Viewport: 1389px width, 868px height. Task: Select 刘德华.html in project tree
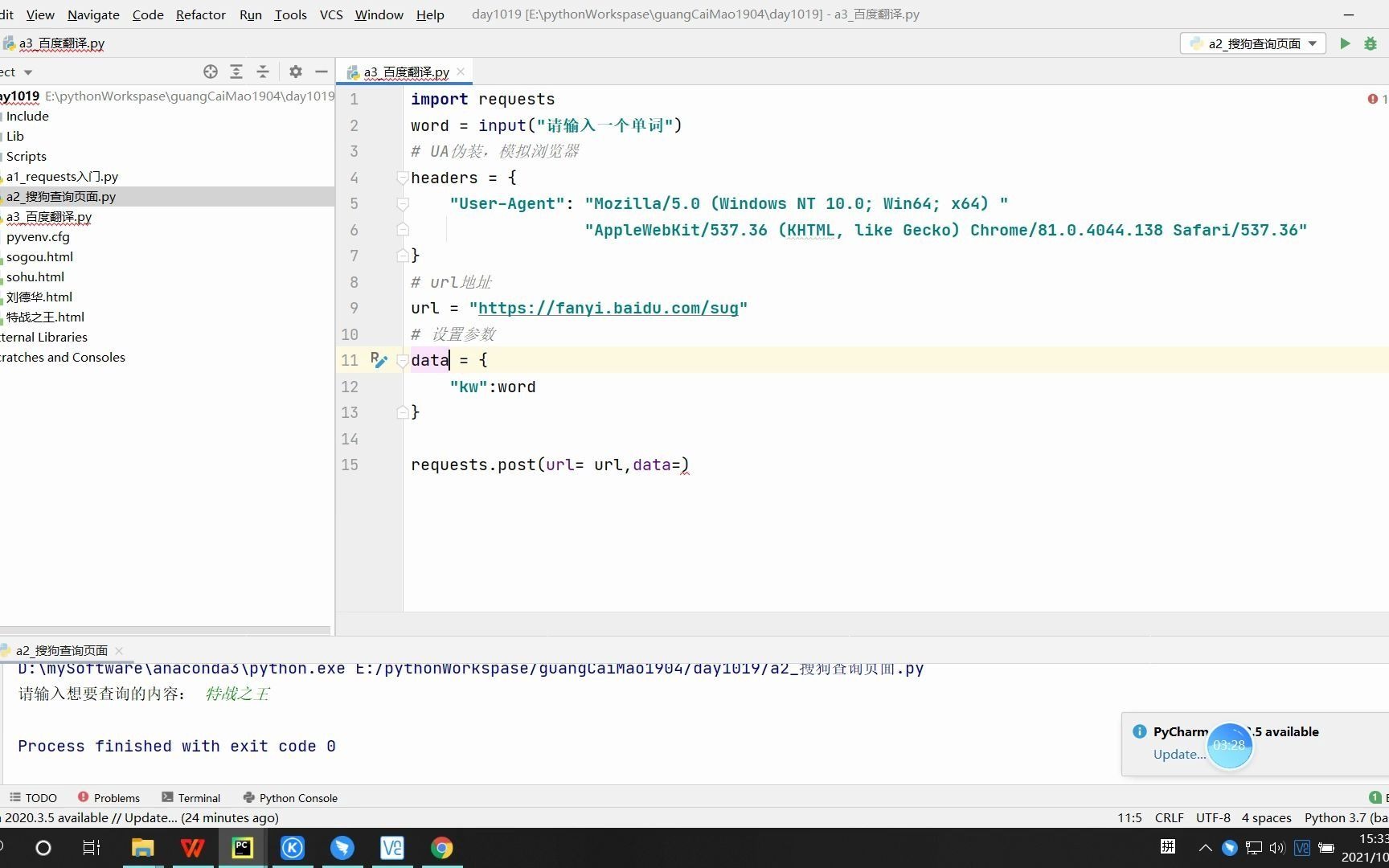[x=39, y=297]
